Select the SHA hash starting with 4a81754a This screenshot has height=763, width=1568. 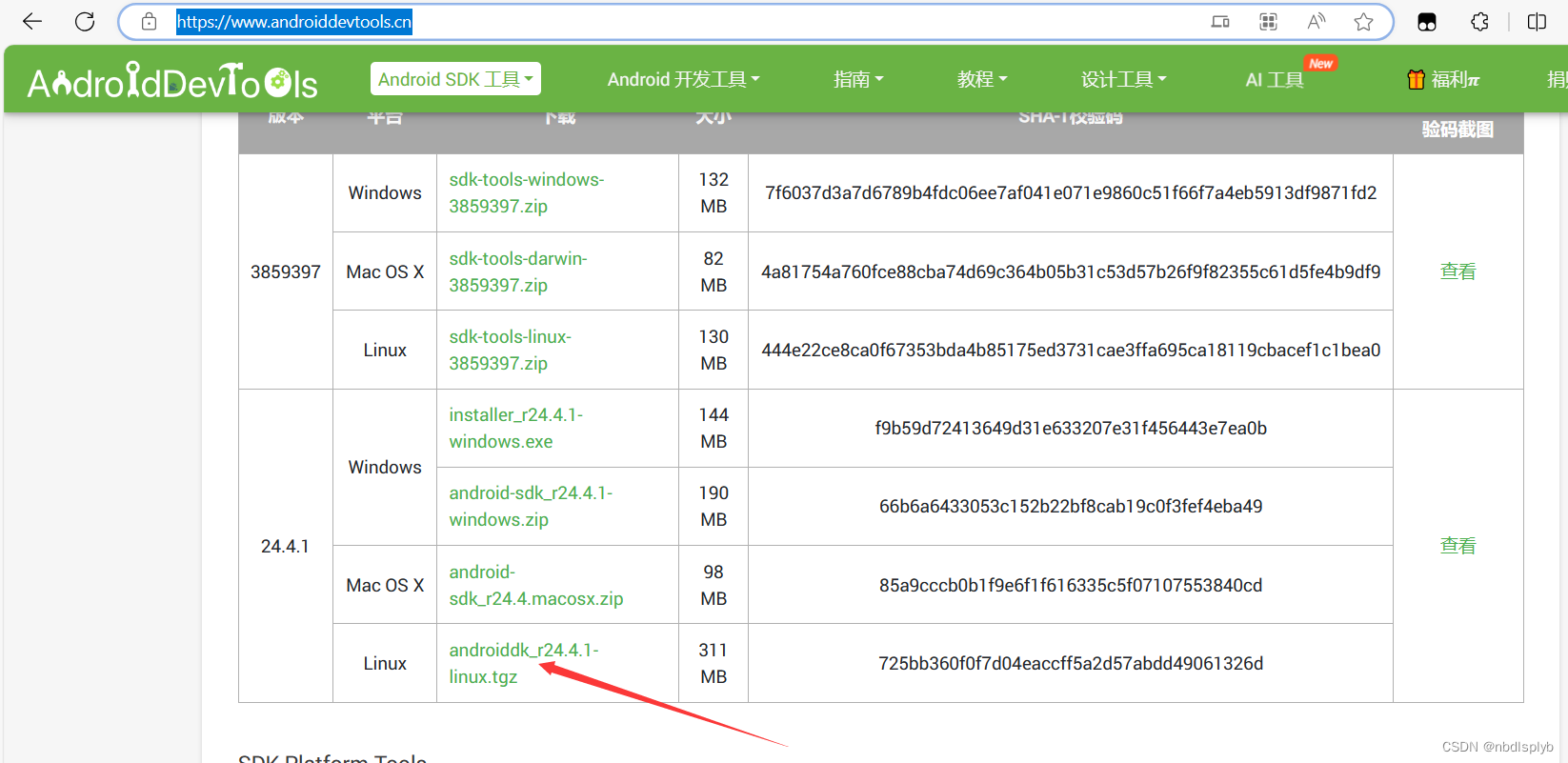pos(1071,271)
